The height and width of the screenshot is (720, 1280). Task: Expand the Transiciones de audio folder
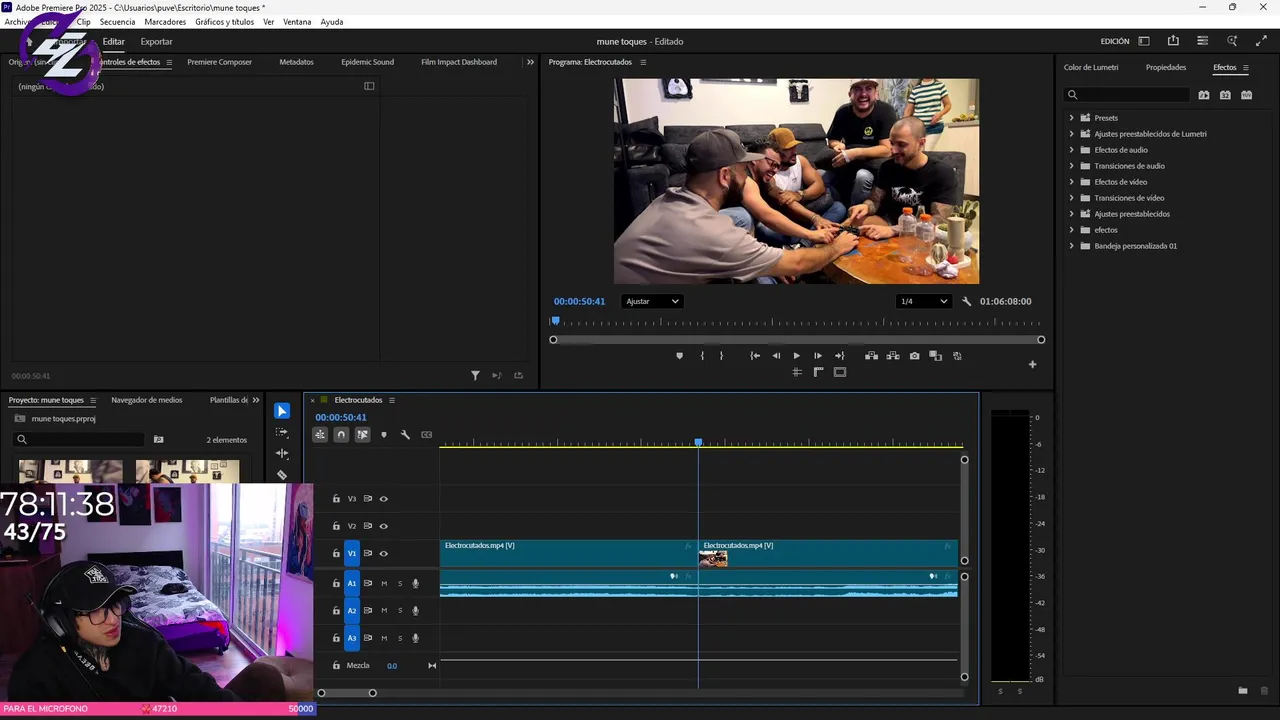pos(1071,166)
